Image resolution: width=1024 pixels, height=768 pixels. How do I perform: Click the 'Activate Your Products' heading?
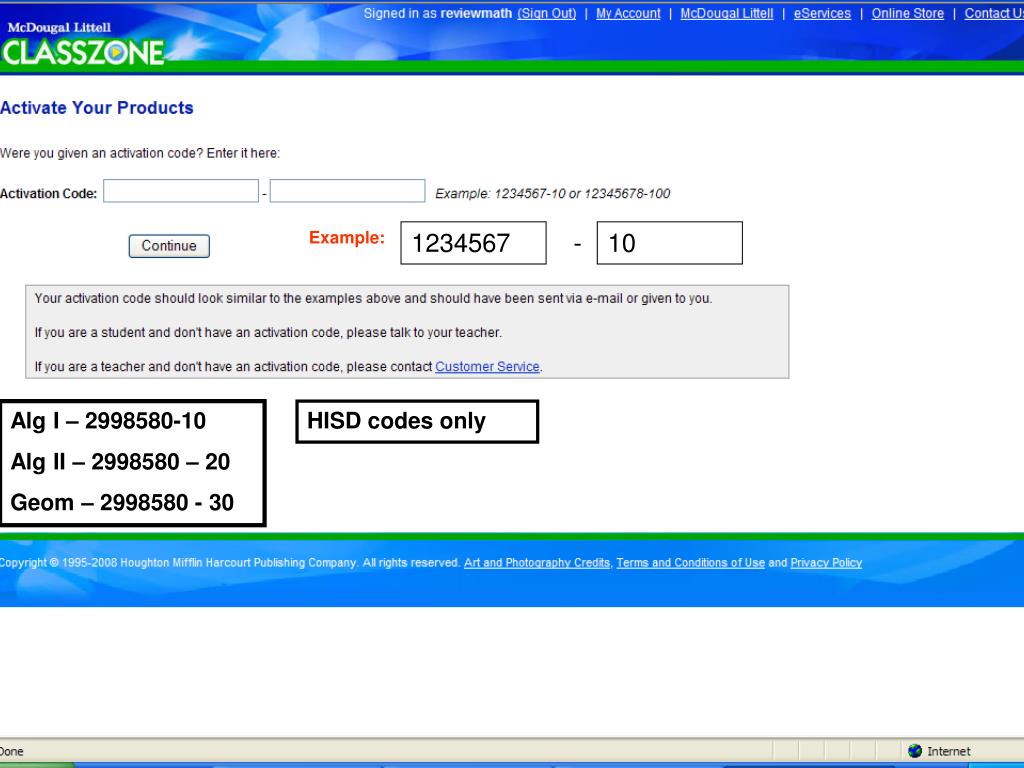(x=97, y=108)
